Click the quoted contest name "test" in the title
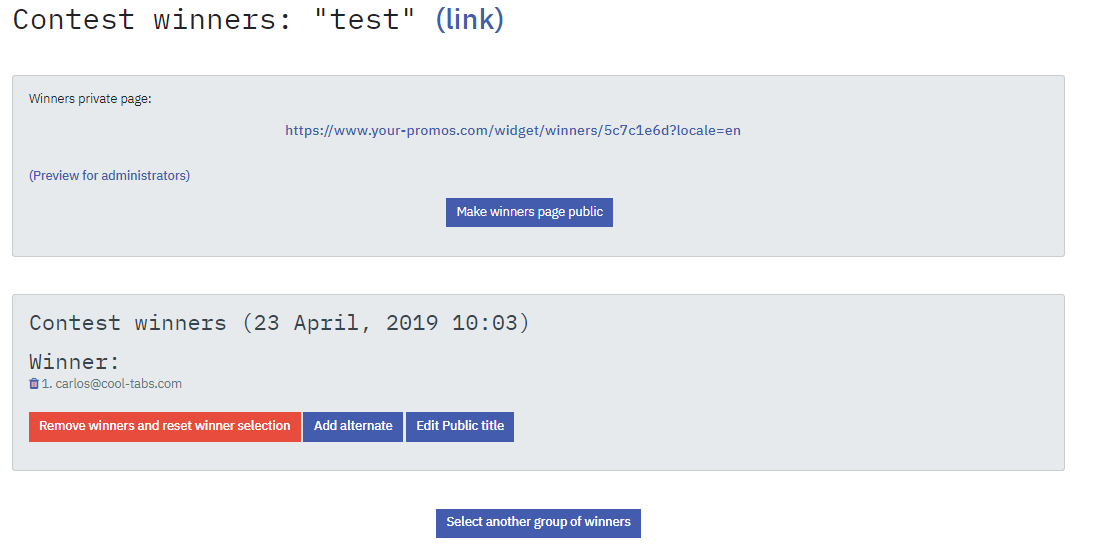This screenshot has height=557, width=1093. click(364, 19)
